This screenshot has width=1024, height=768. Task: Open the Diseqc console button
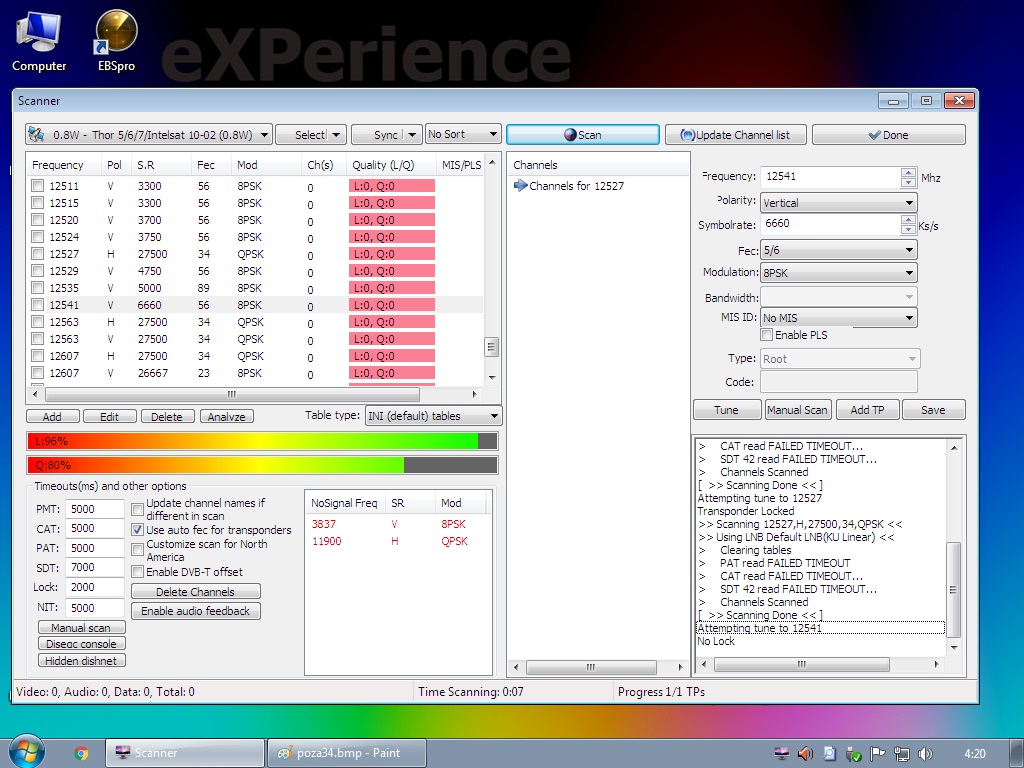pyautogui.click(x=81, y=643)
